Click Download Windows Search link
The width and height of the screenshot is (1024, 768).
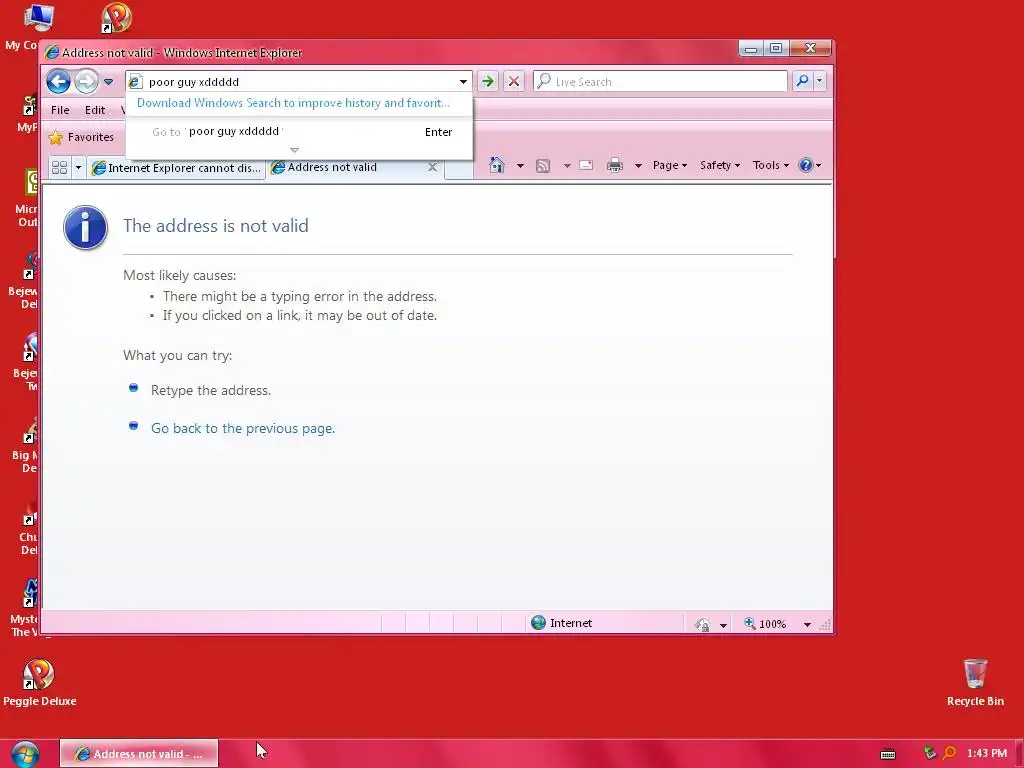293,103
